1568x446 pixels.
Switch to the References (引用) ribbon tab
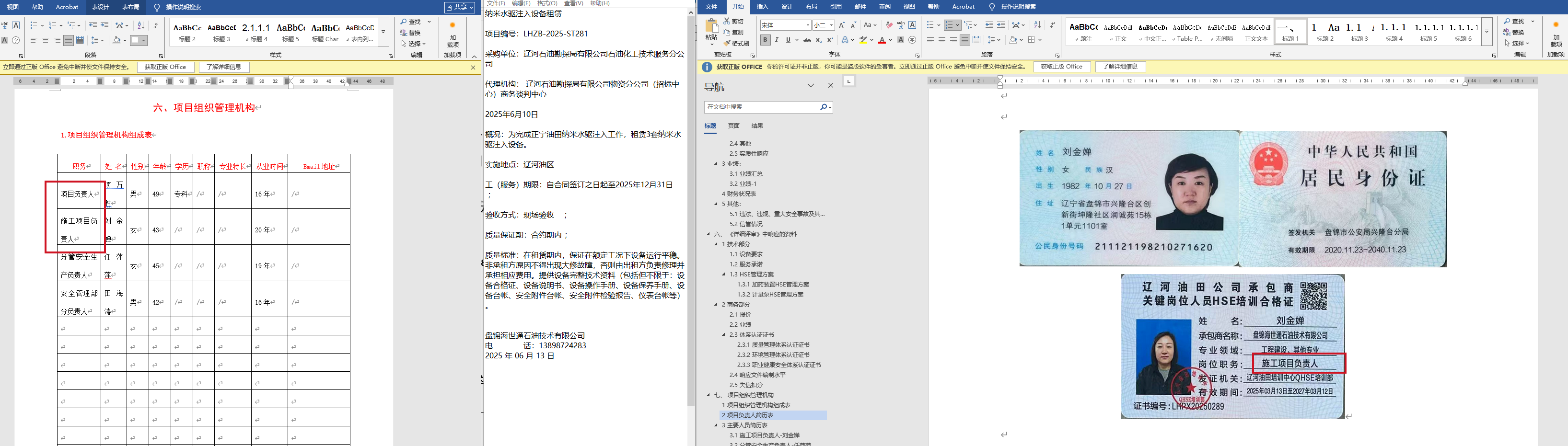pyautogui.click(x=836, y=7)
